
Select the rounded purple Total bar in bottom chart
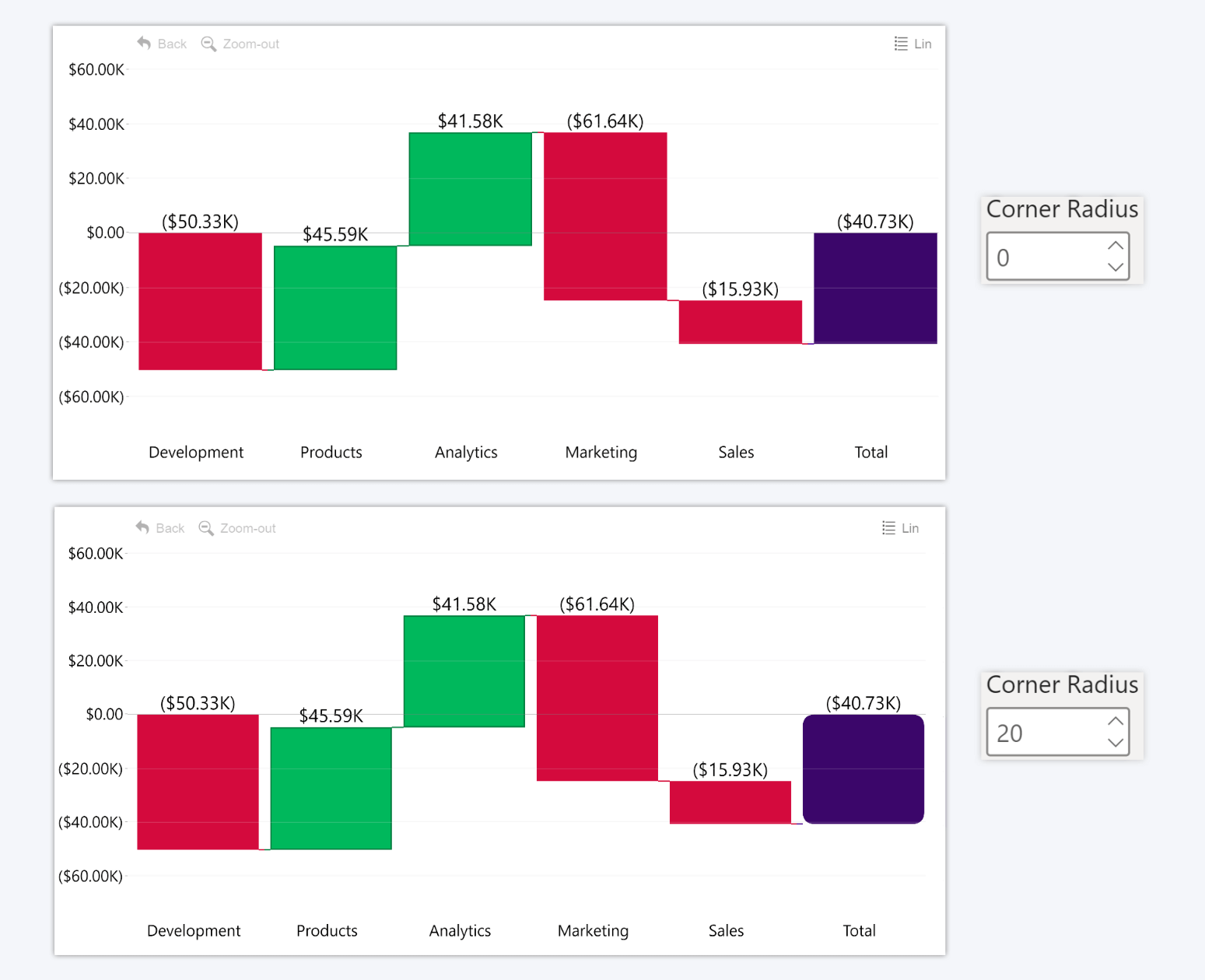point(863,768)
